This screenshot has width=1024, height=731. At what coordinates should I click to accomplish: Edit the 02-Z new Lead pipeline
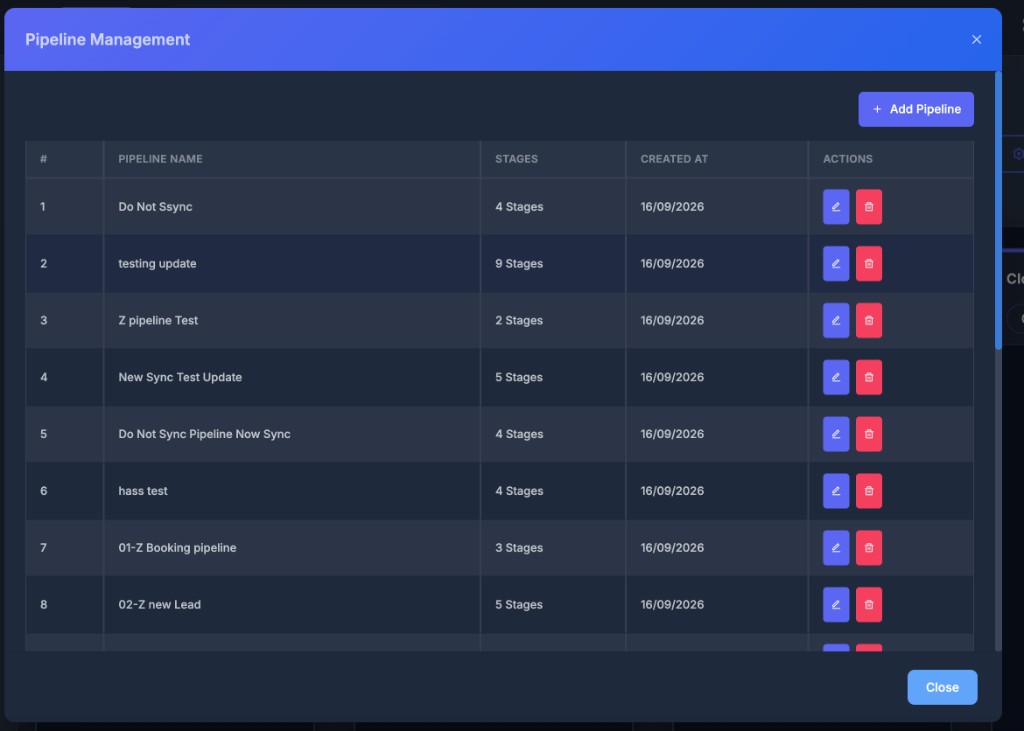[x=836, y=604]
